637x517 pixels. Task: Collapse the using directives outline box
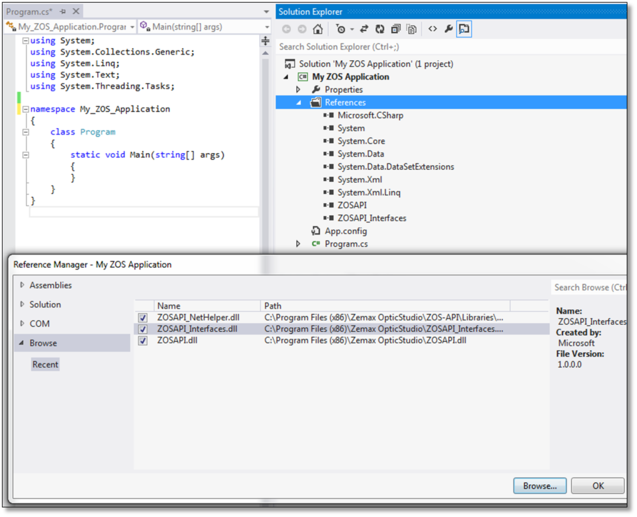(x=26, y=41)
